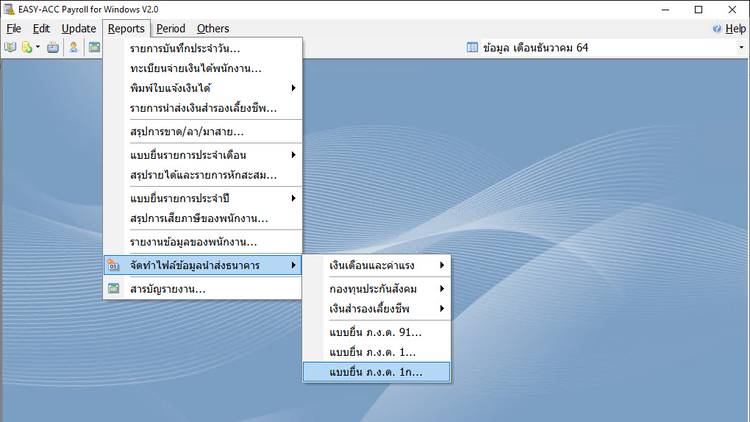Open สารบัญรายงาน... from Reports menu
This screenshot has width=750, height=422.
203,289
